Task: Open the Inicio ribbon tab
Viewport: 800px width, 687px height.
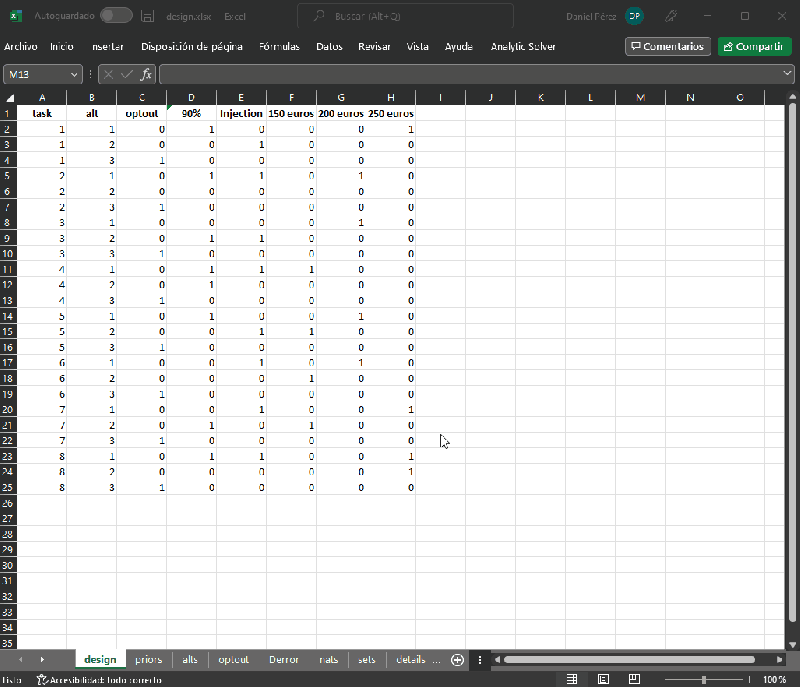Action: point(62,46)
